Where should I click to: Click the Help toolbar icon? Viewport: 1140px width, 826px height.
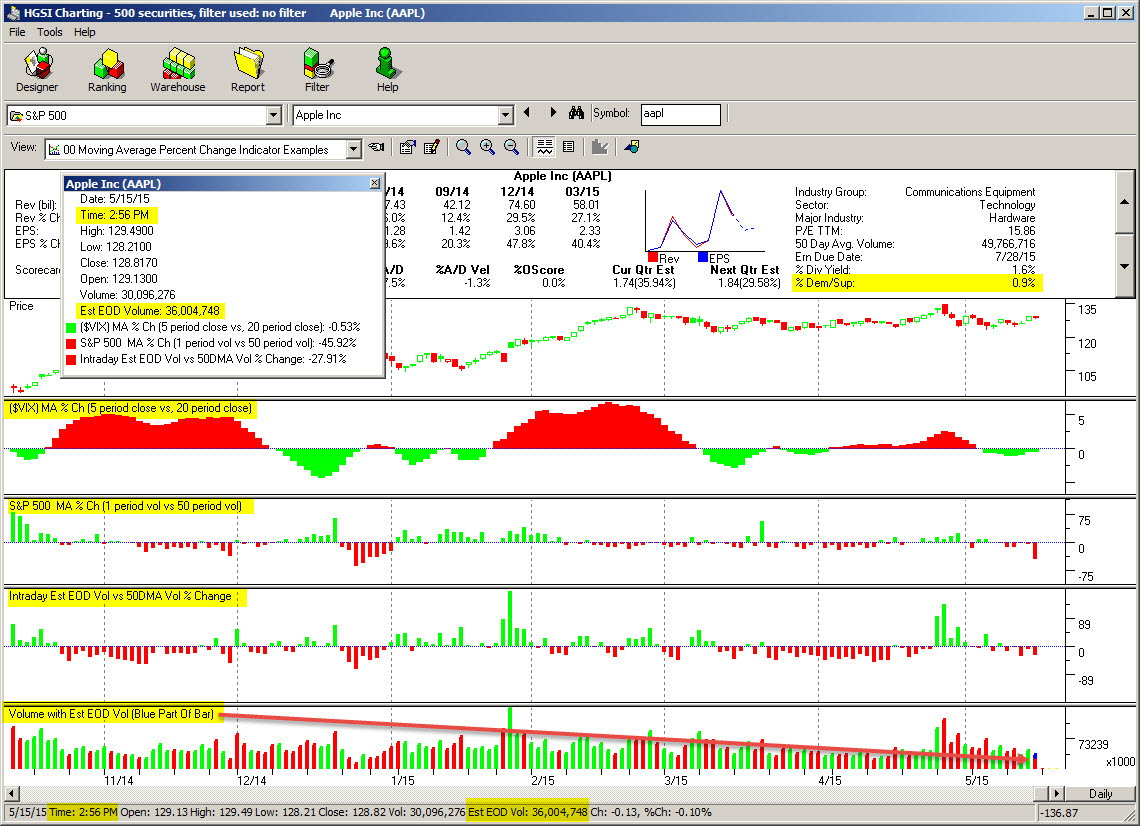[387, 71]
